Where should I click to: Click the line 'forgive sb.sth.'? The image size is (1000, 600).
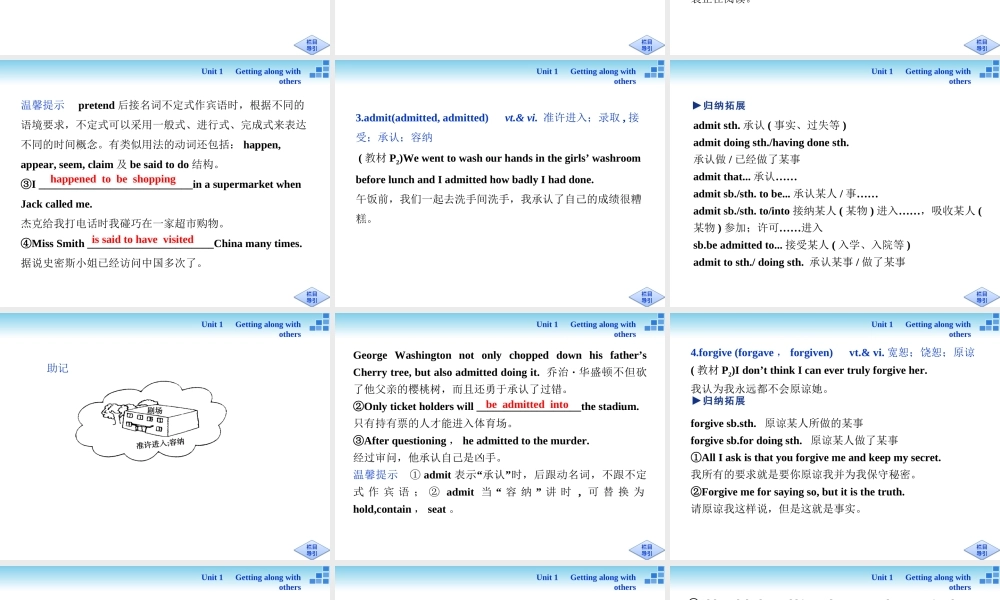(x=777, y=423)
